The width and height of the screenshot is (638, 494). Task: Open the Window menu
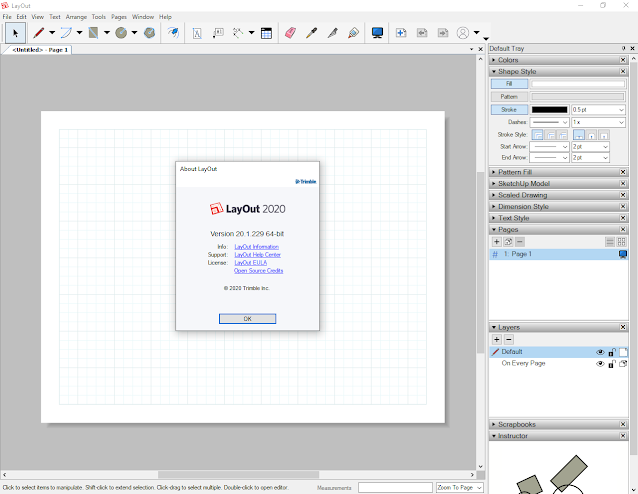(x=143, y=17)
